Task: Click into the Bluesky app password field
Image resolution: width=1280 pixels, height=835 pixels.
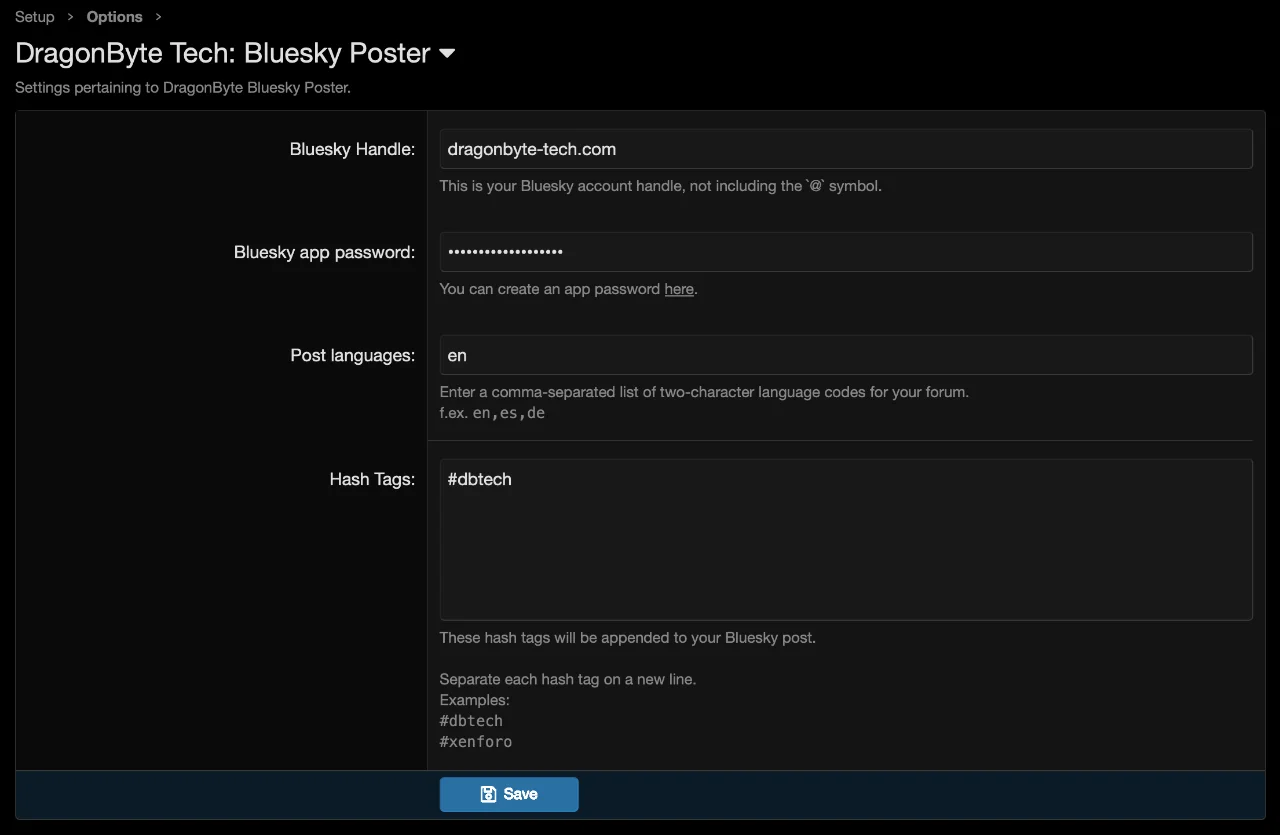Action: tap(845, 252)
